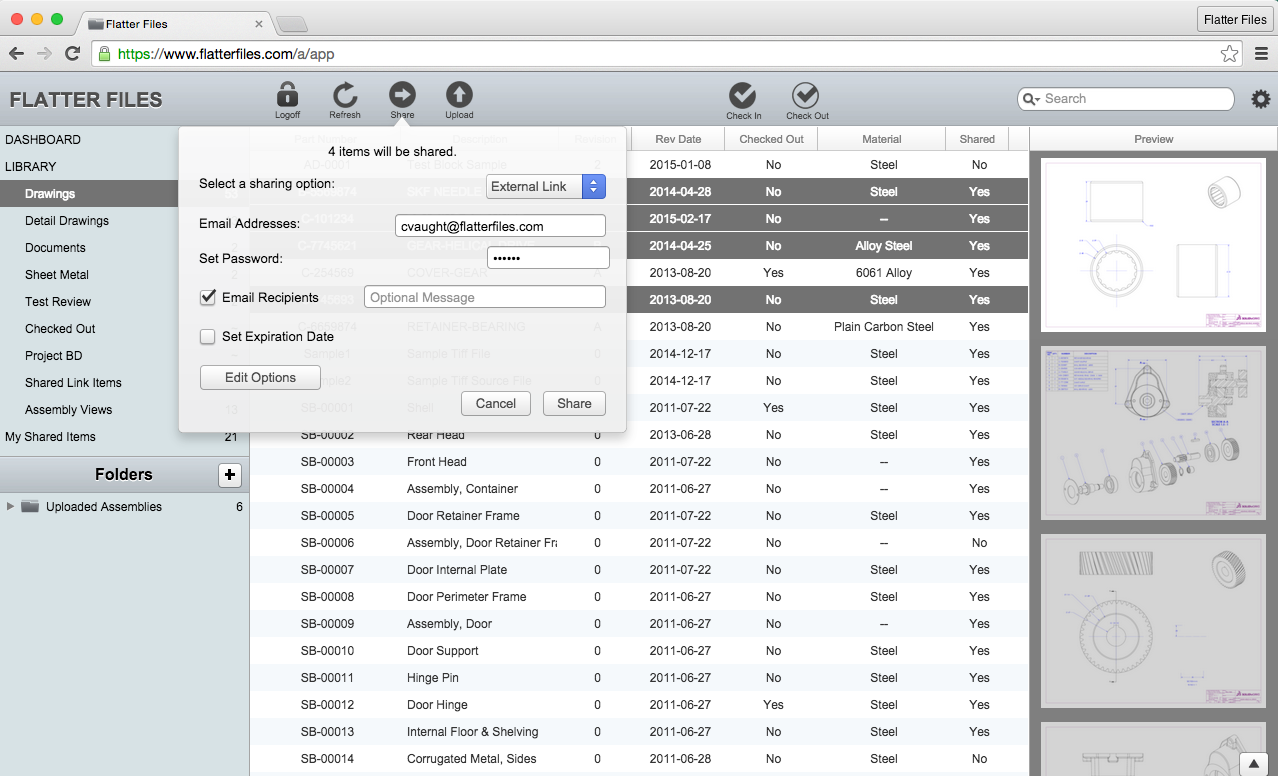Click the Assembly, Container description
Image resolution: width=1278 pixels, height=776 pixels.
(x=462, y=489)
